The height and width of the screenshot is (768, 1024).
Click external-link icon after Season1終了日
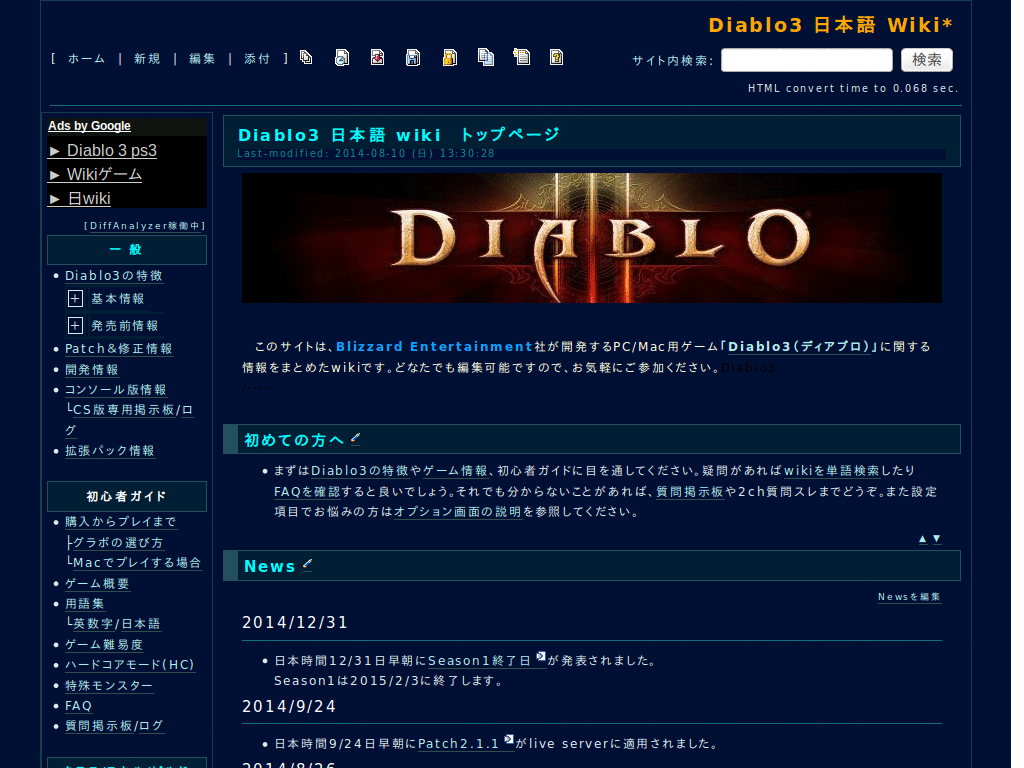click(541, 657)
